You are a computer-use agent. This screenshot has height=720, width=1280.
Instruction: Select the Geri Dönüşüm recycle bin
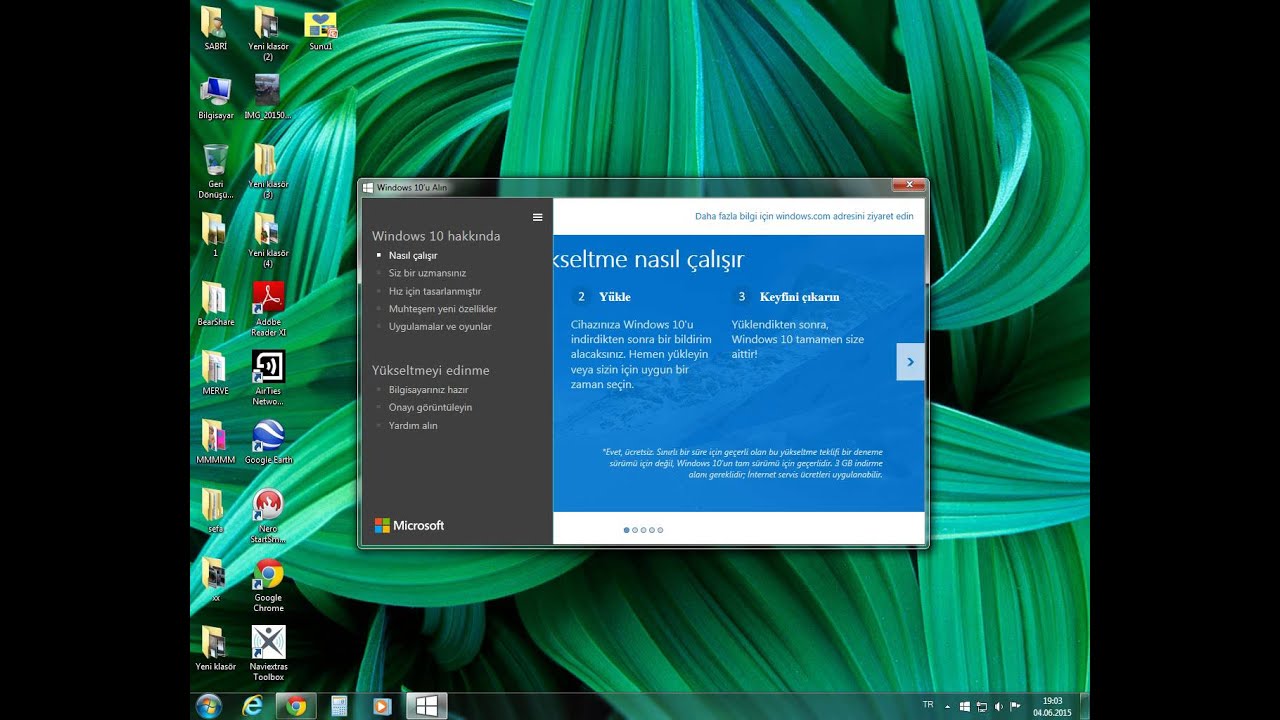pos(215,172)
